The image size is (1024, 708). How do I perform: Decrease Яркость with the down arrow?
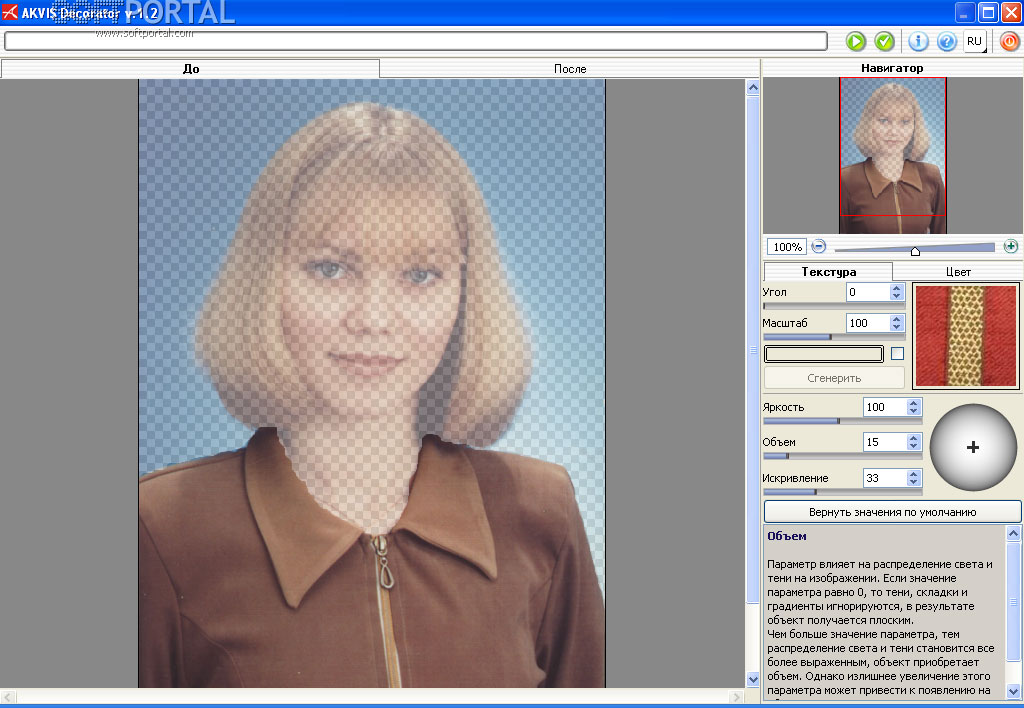914,411
